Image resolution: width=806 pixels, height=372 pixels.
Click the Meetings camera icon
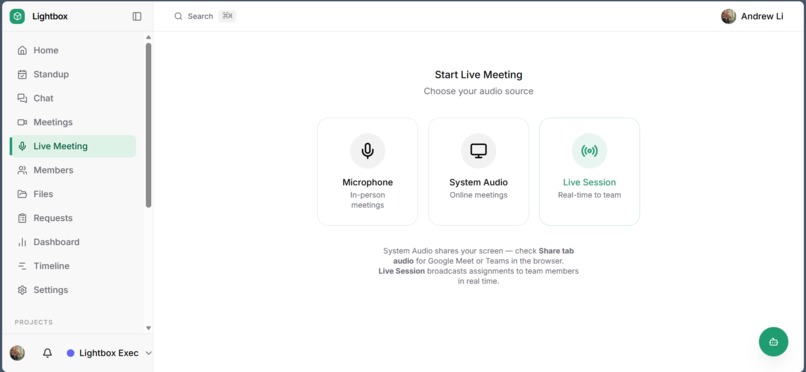point(22,122)
